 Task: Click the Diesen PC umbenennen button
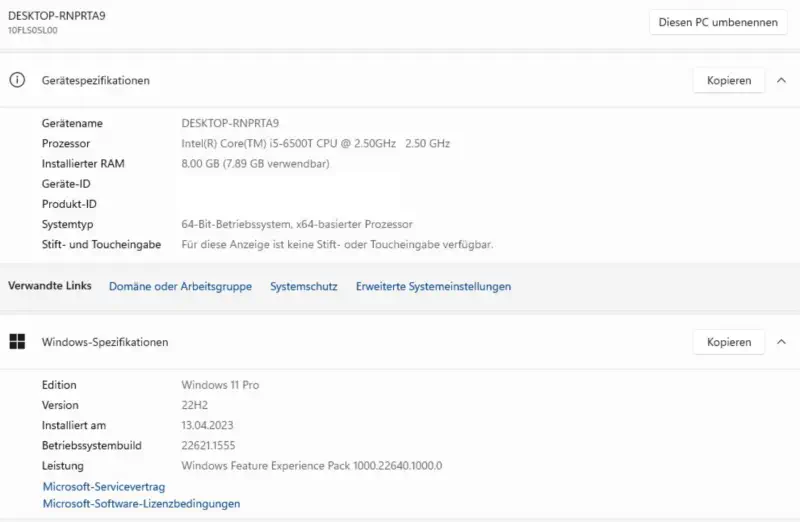pyautogui.click(x=718, y=22)
